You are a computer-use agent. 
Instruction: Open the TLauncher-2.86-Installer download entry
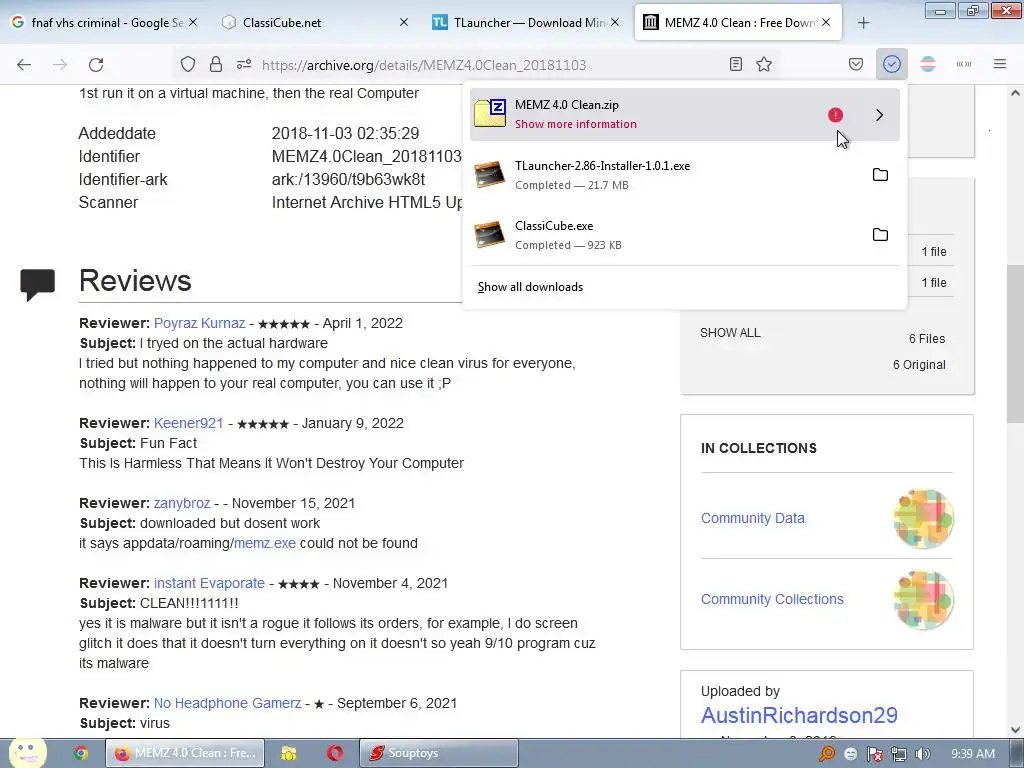click(x=666, y=174)
